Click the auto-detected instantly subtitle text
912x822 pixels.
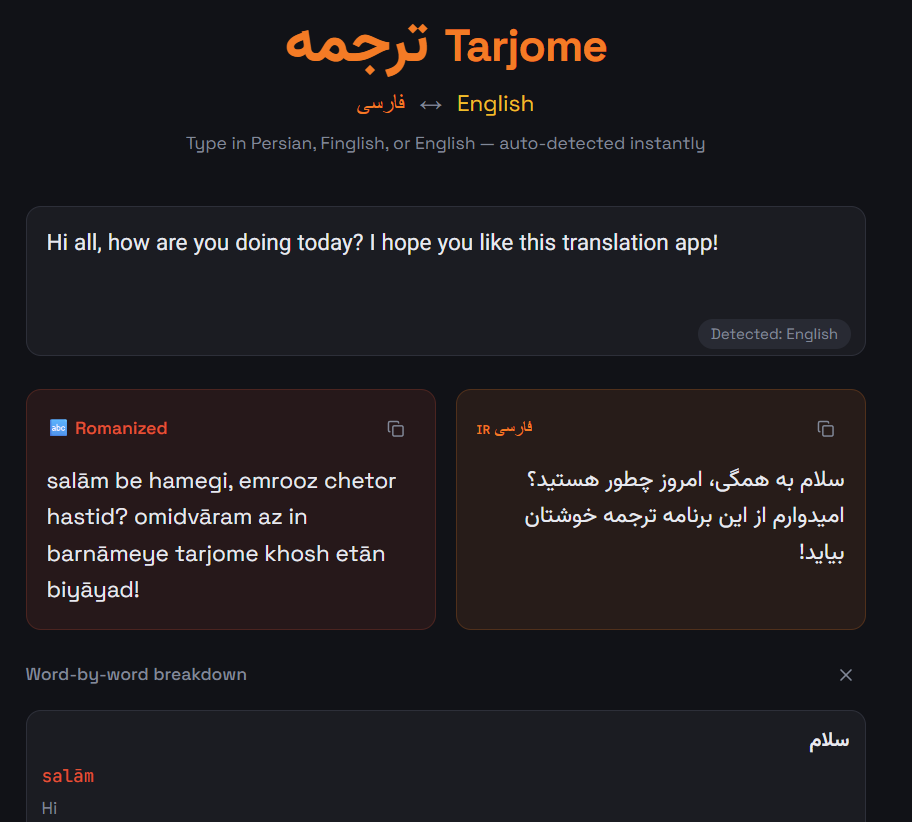pos(446,143)
